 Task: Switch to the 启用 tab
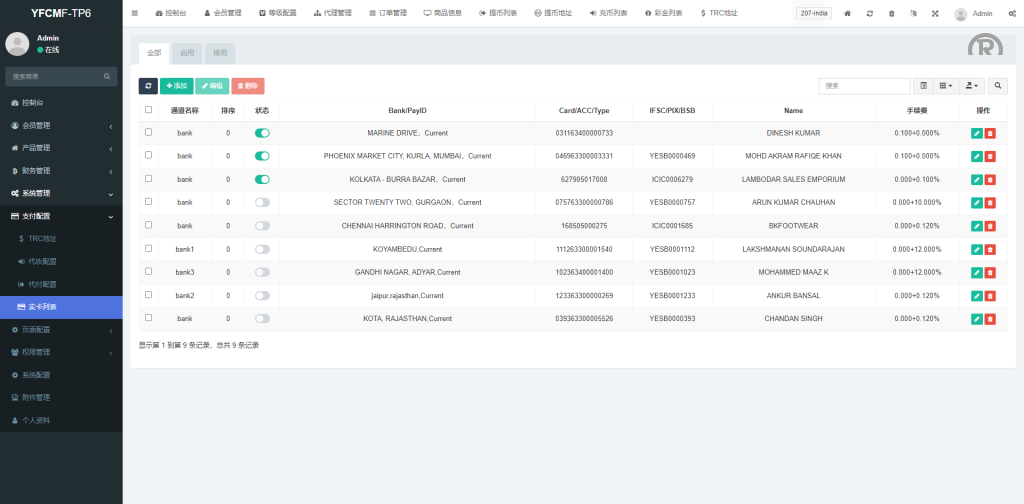(x=187, y=51)
